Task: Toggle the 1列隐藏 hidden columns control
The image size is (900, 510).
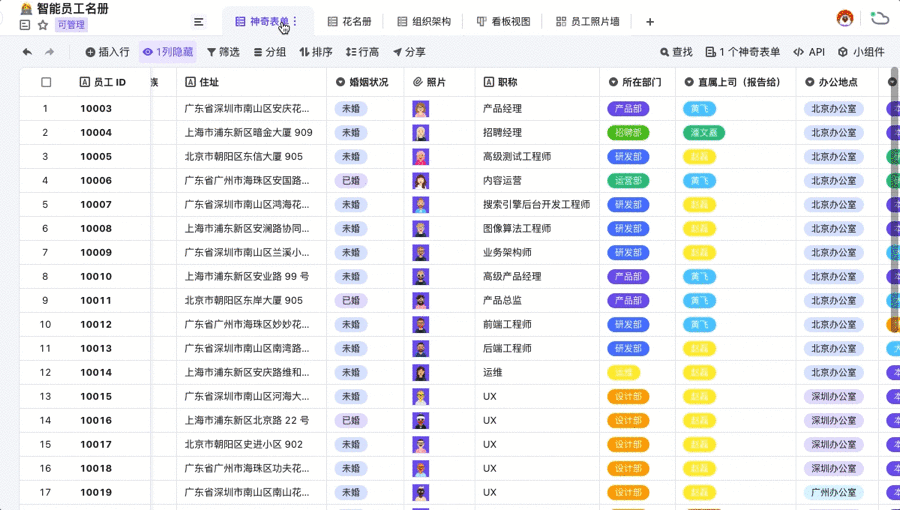Action: pos(168,52)
